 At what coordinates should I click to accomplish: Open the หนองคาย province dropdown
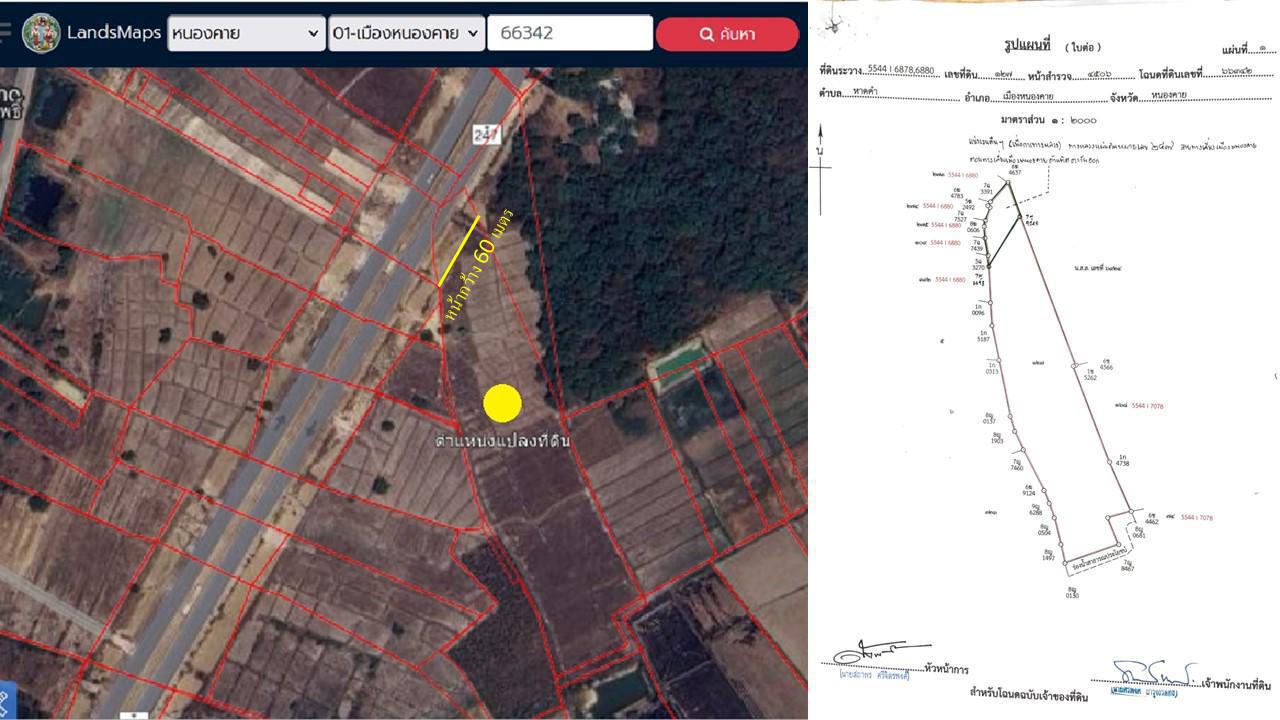coord(246,33)
